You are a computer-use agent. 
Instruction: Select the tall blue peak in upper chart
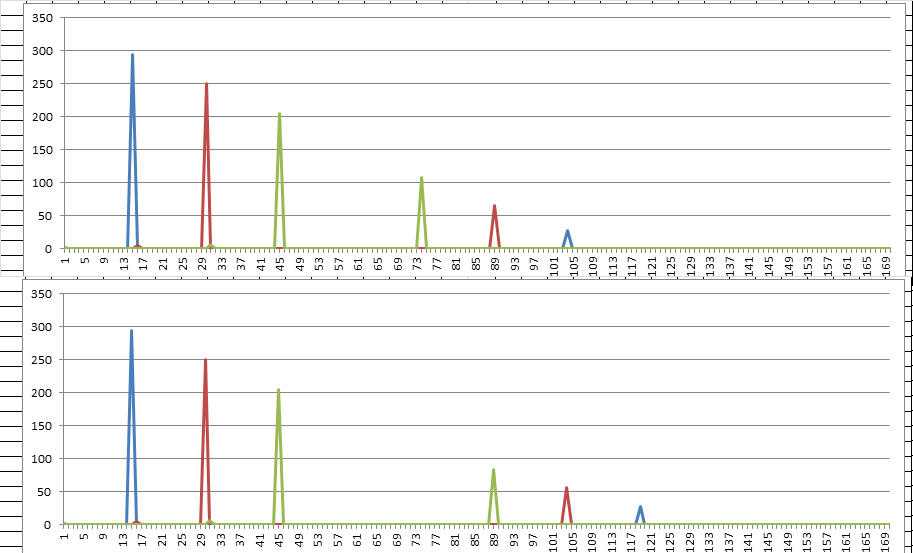pos(133,151)
